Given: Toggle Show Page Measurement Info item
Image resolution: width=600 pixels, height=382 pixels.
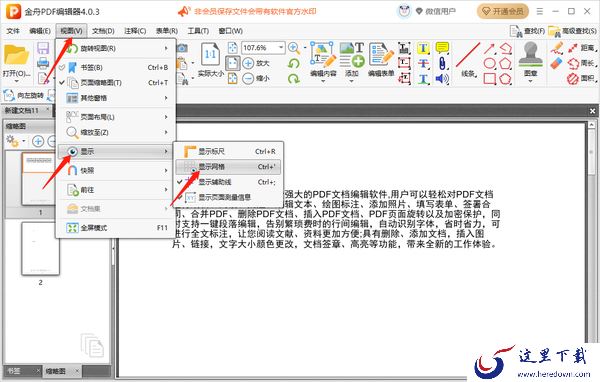Looking at the screenshot, I should tap(228, 198).
